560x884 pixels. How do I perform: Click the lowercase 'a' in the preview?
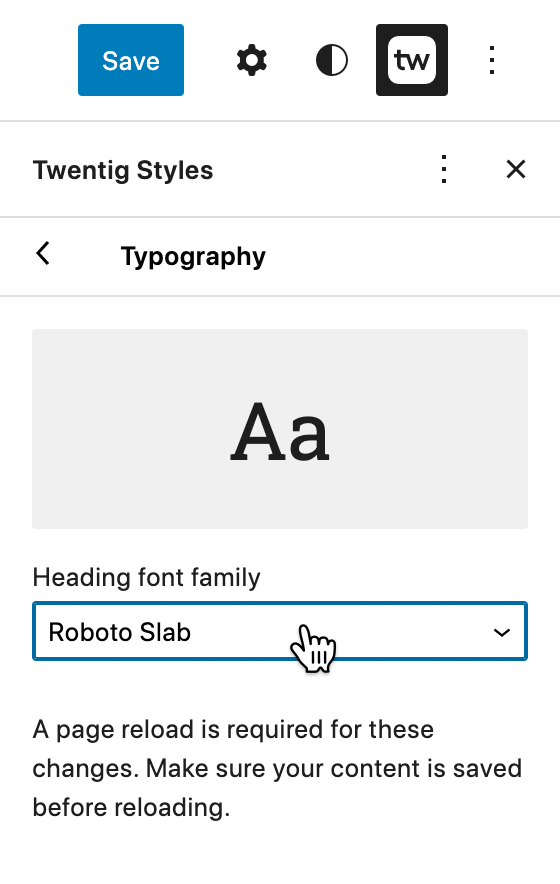(307, 440)
